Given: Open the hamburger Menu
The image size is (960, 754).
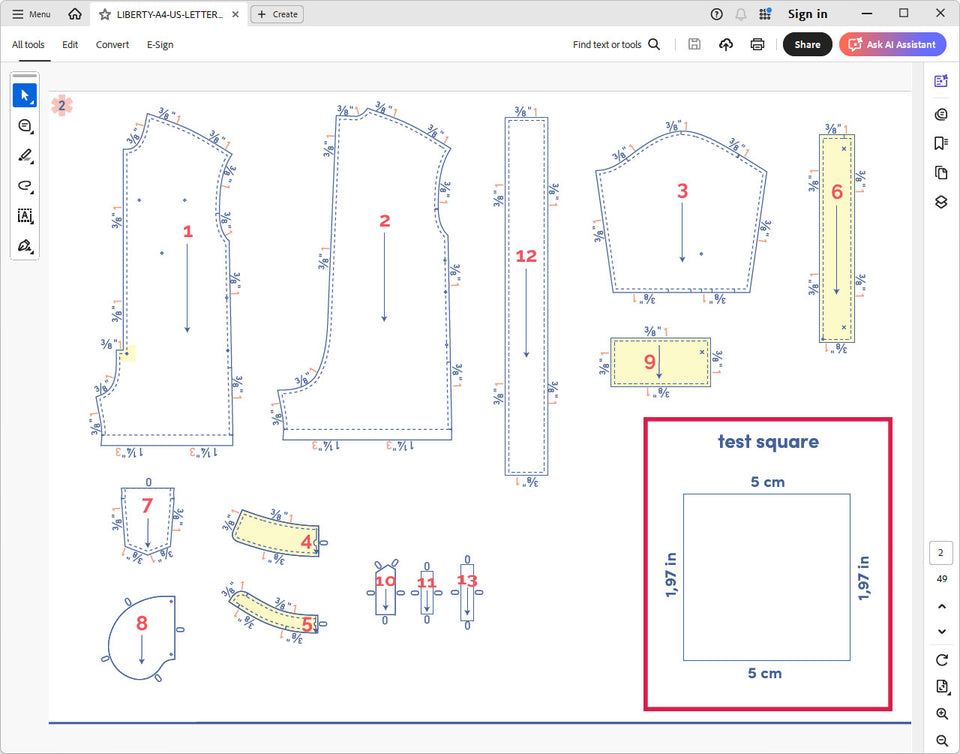Looking at the screenshot, I should (31, 14).
